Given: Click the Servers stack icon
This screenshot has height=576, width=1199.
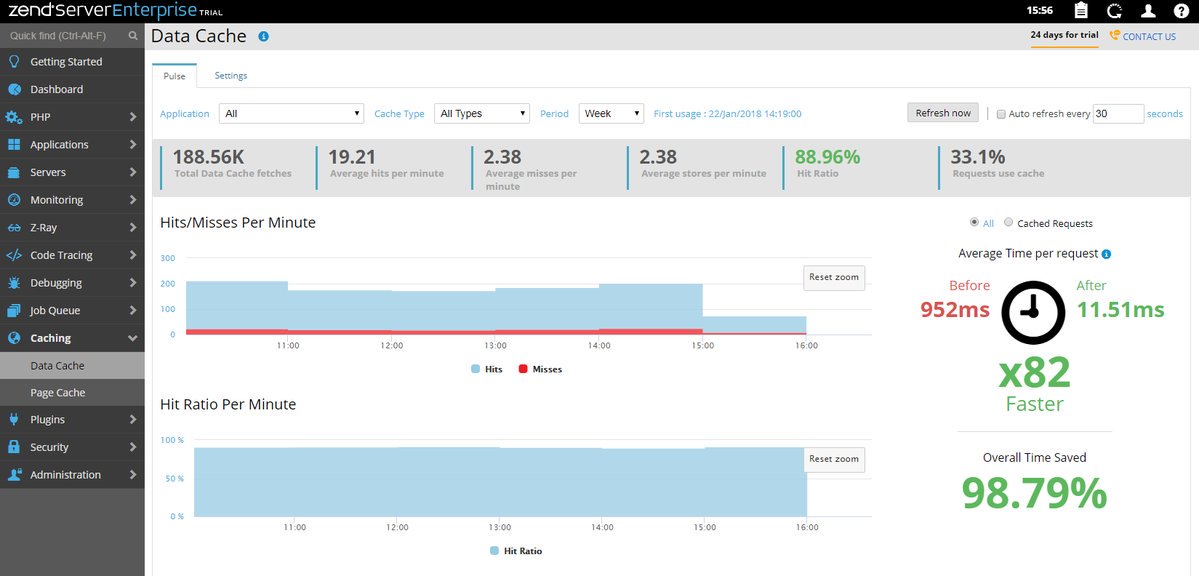Looking at the screenshot, I should [14, 172].
